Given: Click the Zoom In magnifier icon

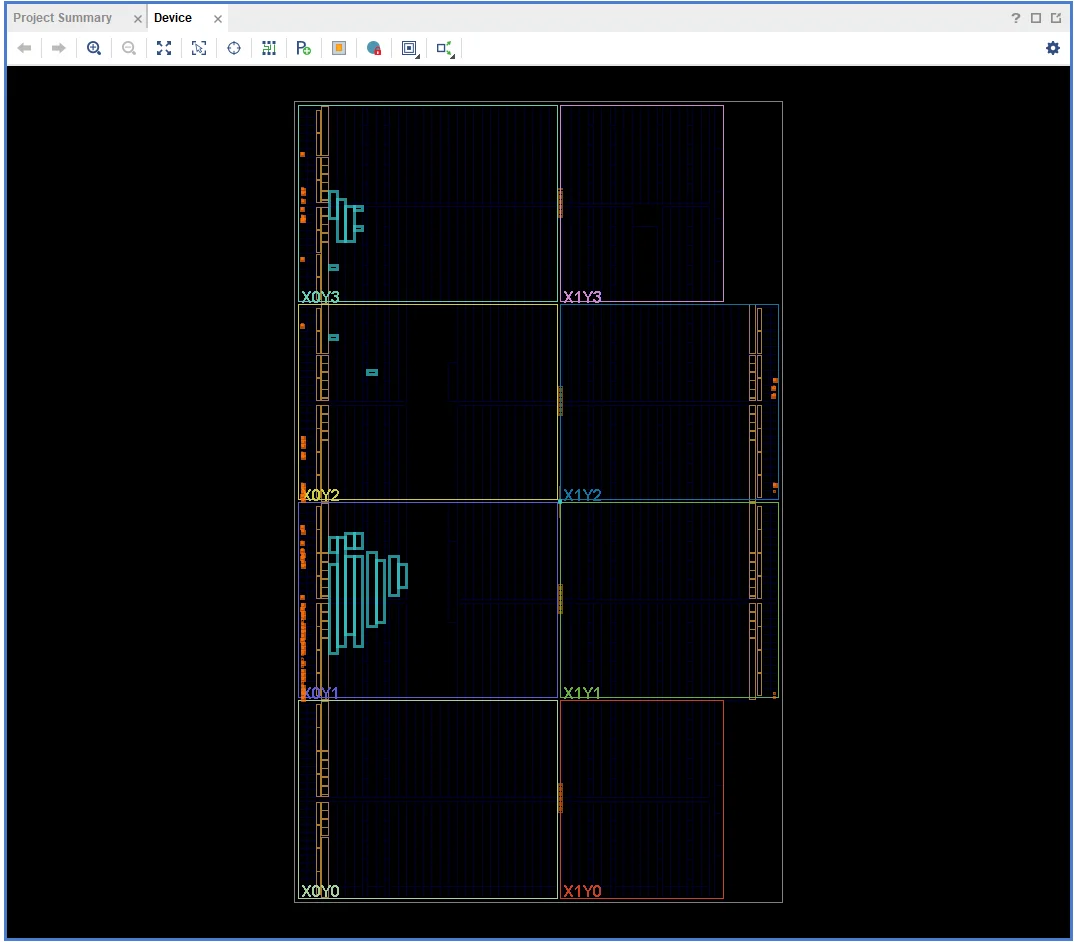Looking at the screenshot, I should (x=94, y=48).
